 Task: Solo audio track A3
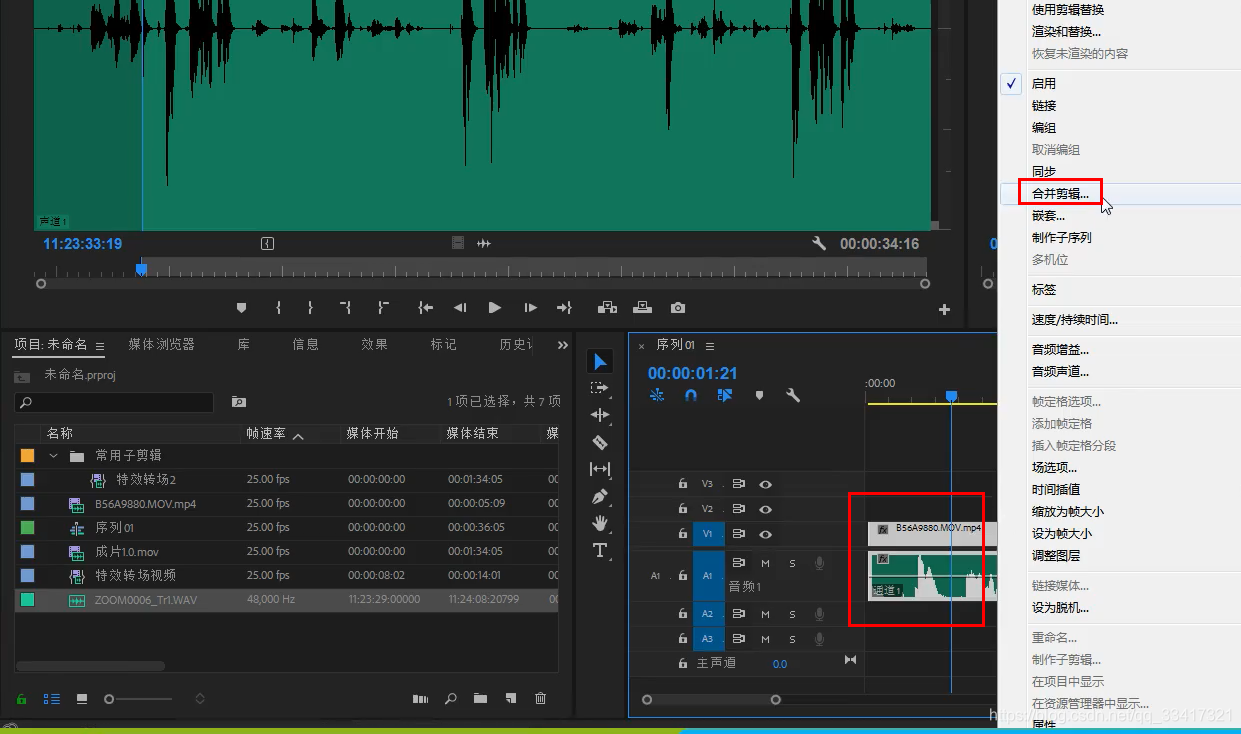[x=792, y=639]
